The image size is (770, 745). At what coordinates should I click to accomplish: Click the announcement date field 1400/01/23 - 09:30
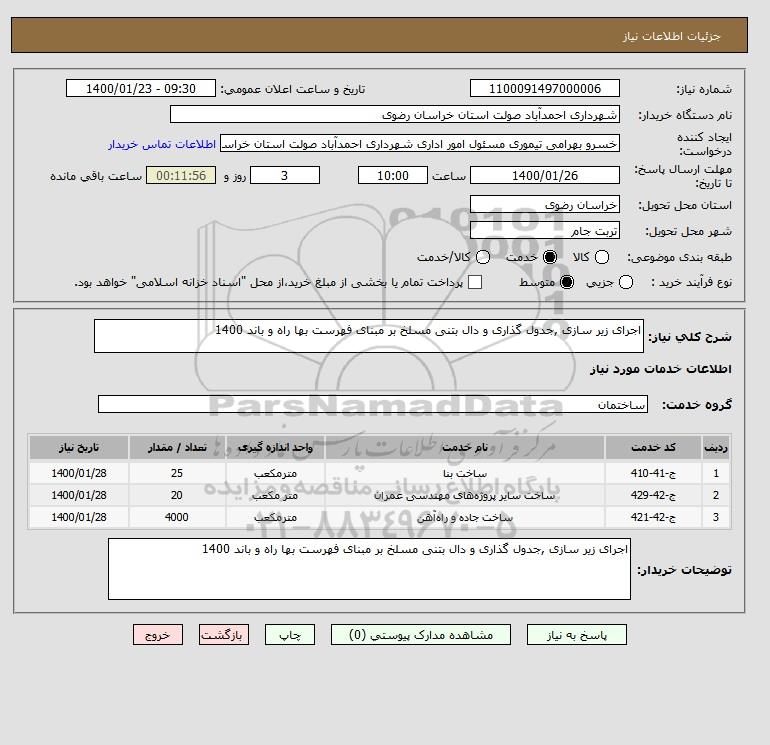tap(141, 88)
